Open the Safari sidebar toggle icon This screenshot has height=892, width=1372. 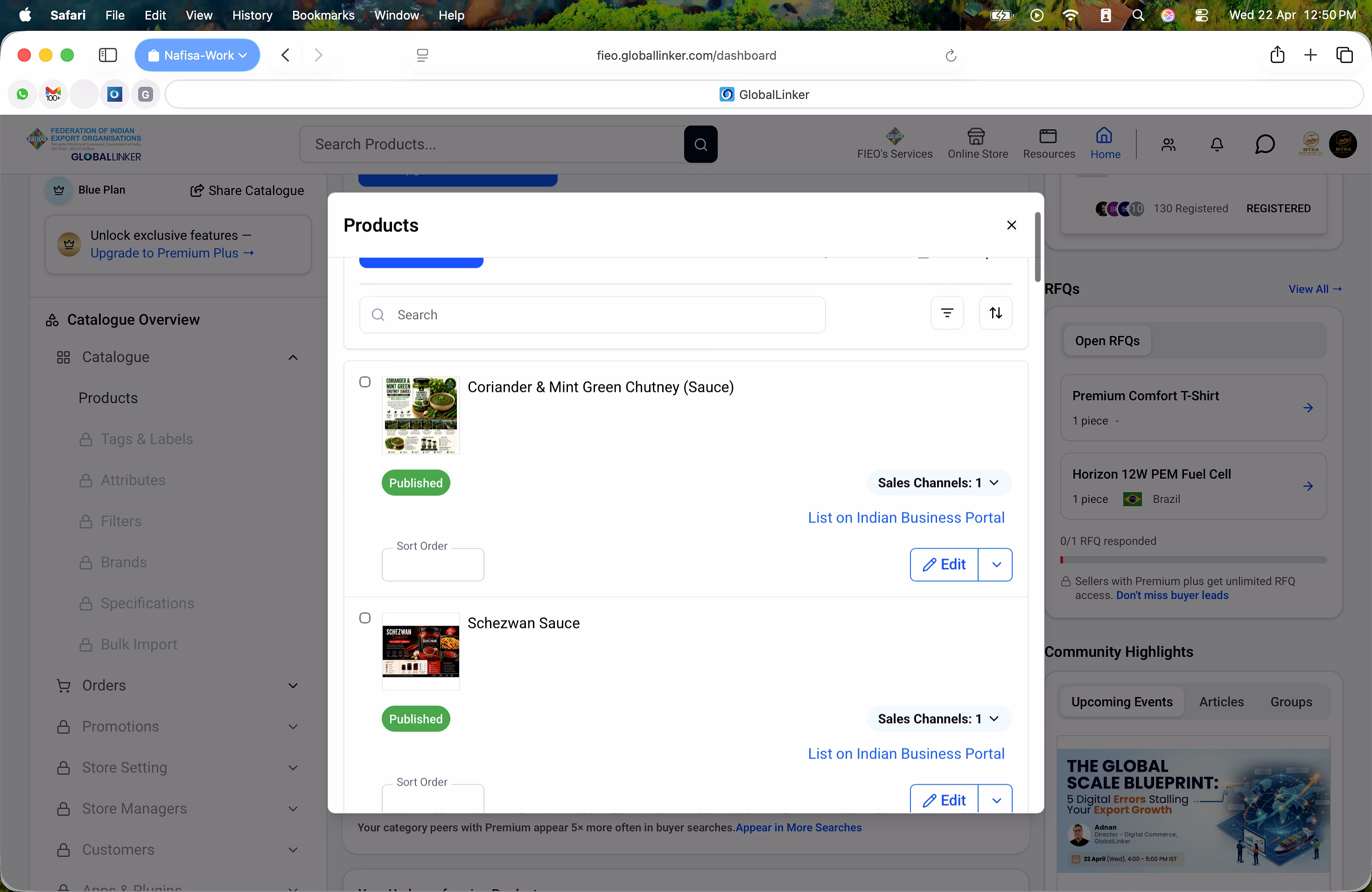click(108, 56)
